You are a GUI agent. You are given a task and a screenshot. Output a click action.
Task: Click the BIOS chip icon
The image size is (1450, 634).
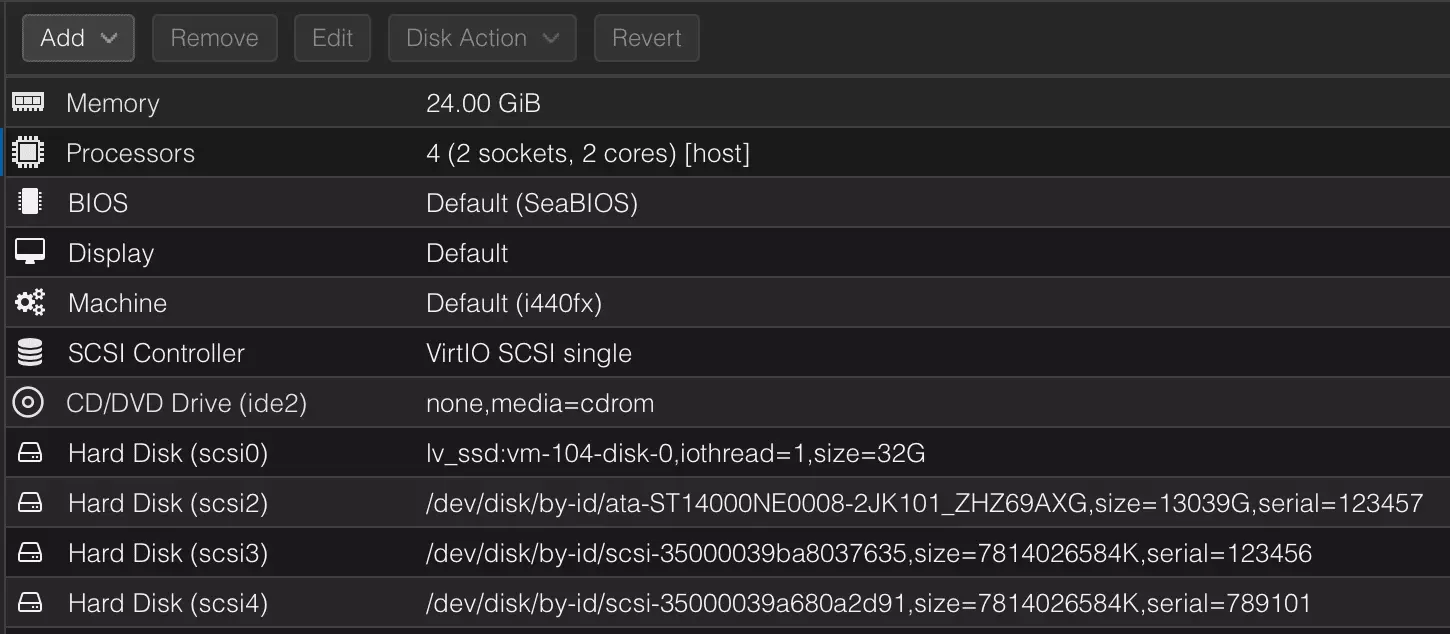[x=29, y=203]
